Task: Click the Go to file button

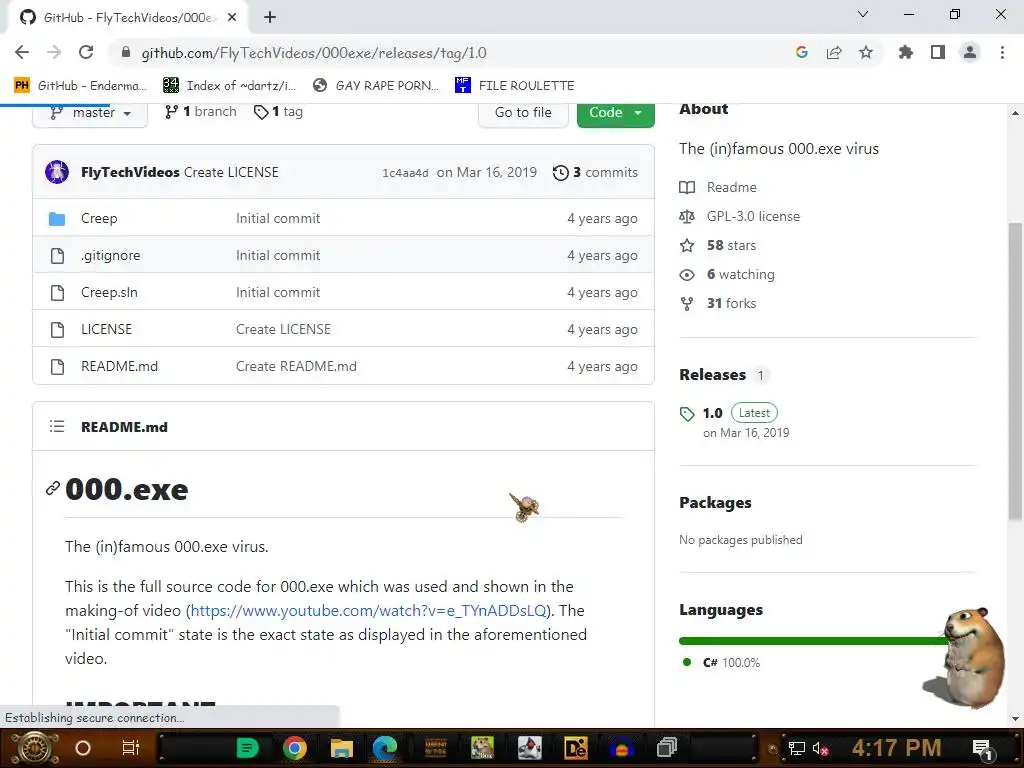Action: [x=523, y=112]
